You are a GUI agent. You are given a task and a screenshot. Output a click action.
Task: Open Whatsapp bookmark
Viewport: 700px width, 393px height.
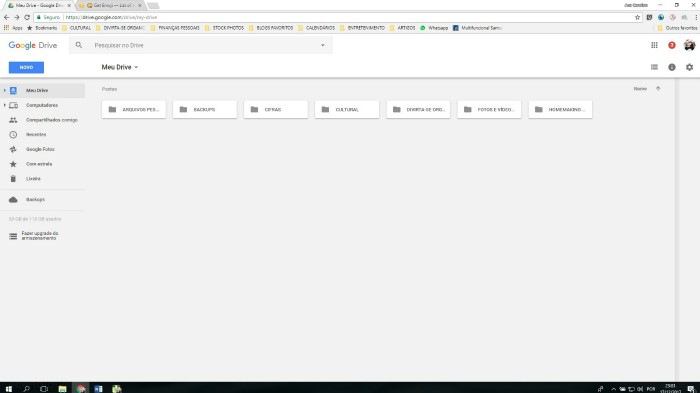coord(434,28)
